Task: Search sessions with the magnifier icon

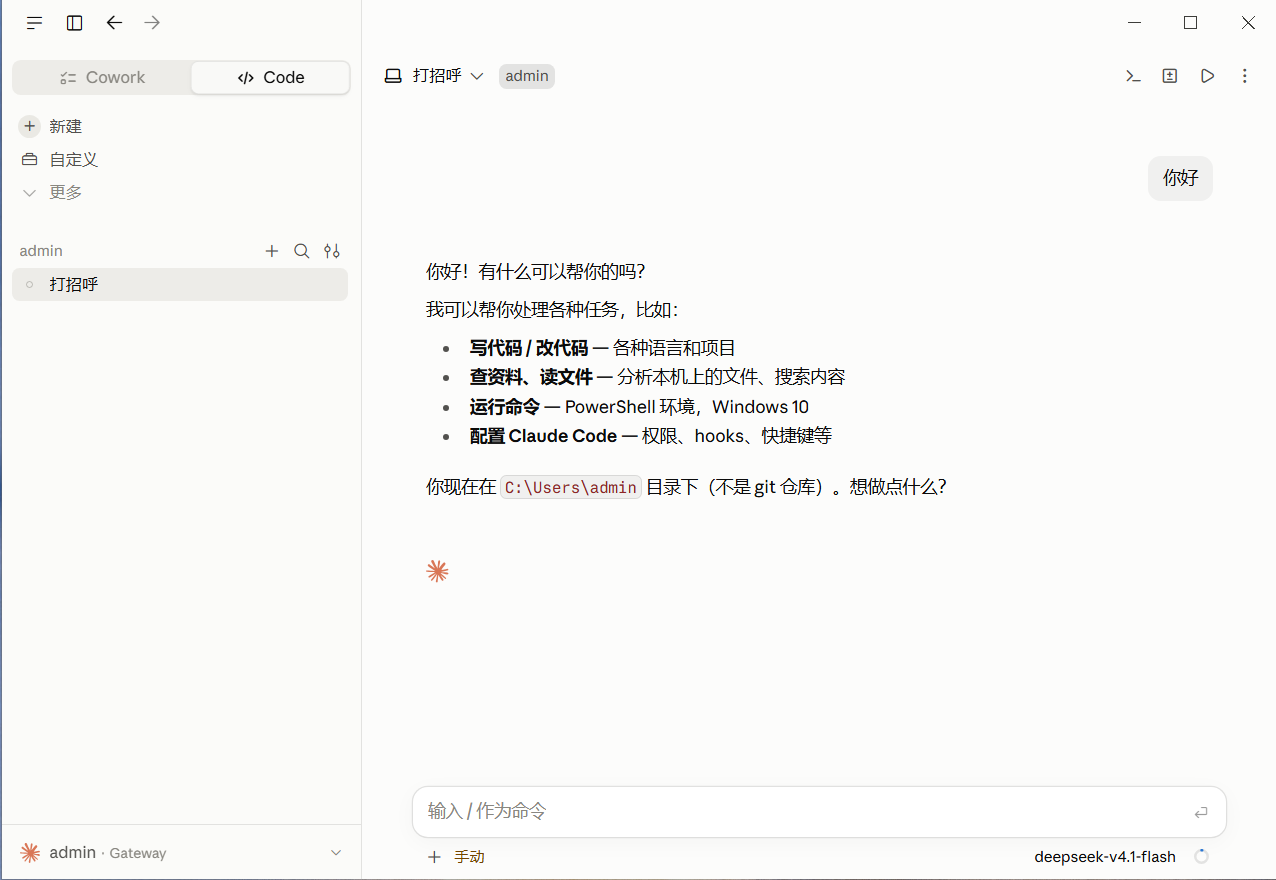Action: 302,251
